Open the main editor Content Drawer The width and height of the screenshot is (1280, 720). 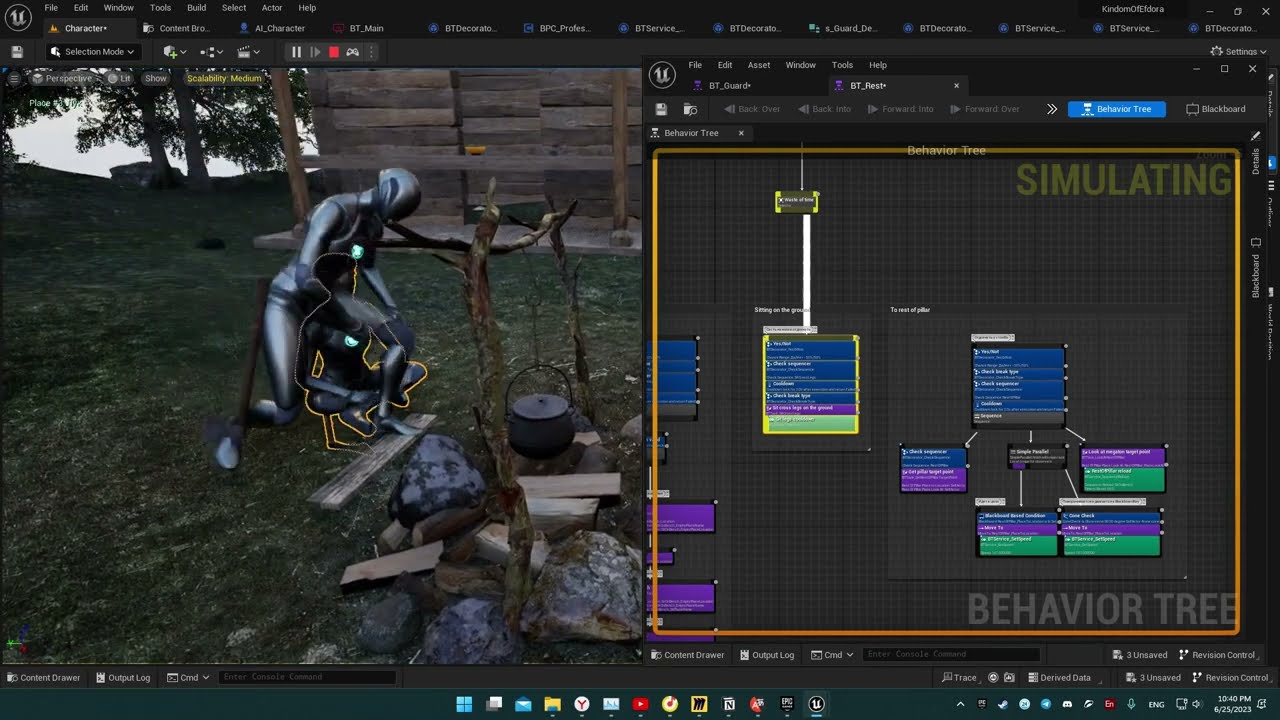click(x=44, y=677)
